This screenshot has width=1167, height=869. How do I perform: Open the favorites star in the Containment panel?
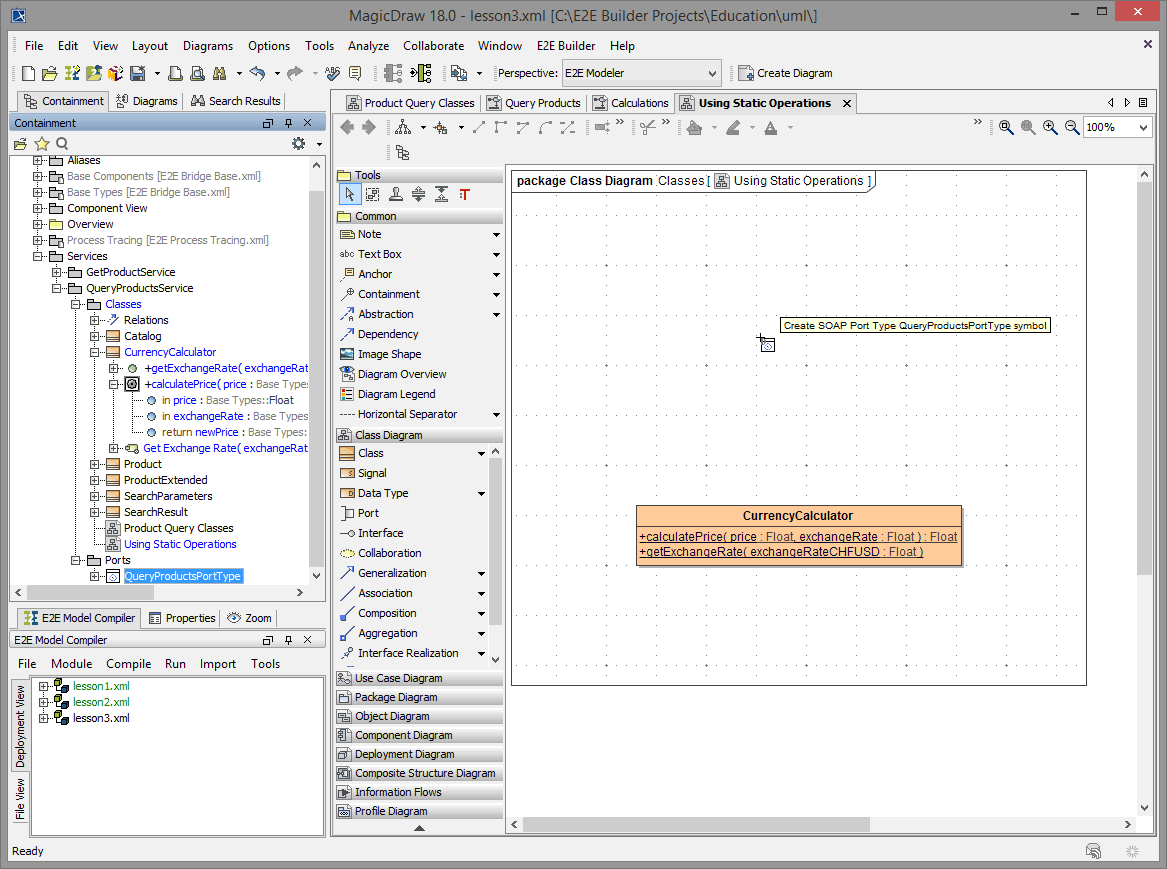coord(41,143)
